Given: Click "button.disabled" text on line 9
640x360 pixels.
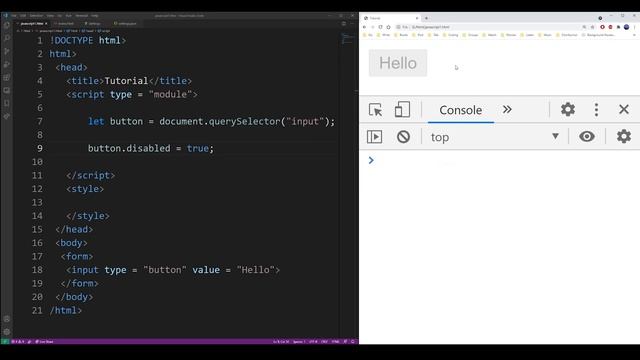Looking at the screenshot, I should (x=129, y=149).
